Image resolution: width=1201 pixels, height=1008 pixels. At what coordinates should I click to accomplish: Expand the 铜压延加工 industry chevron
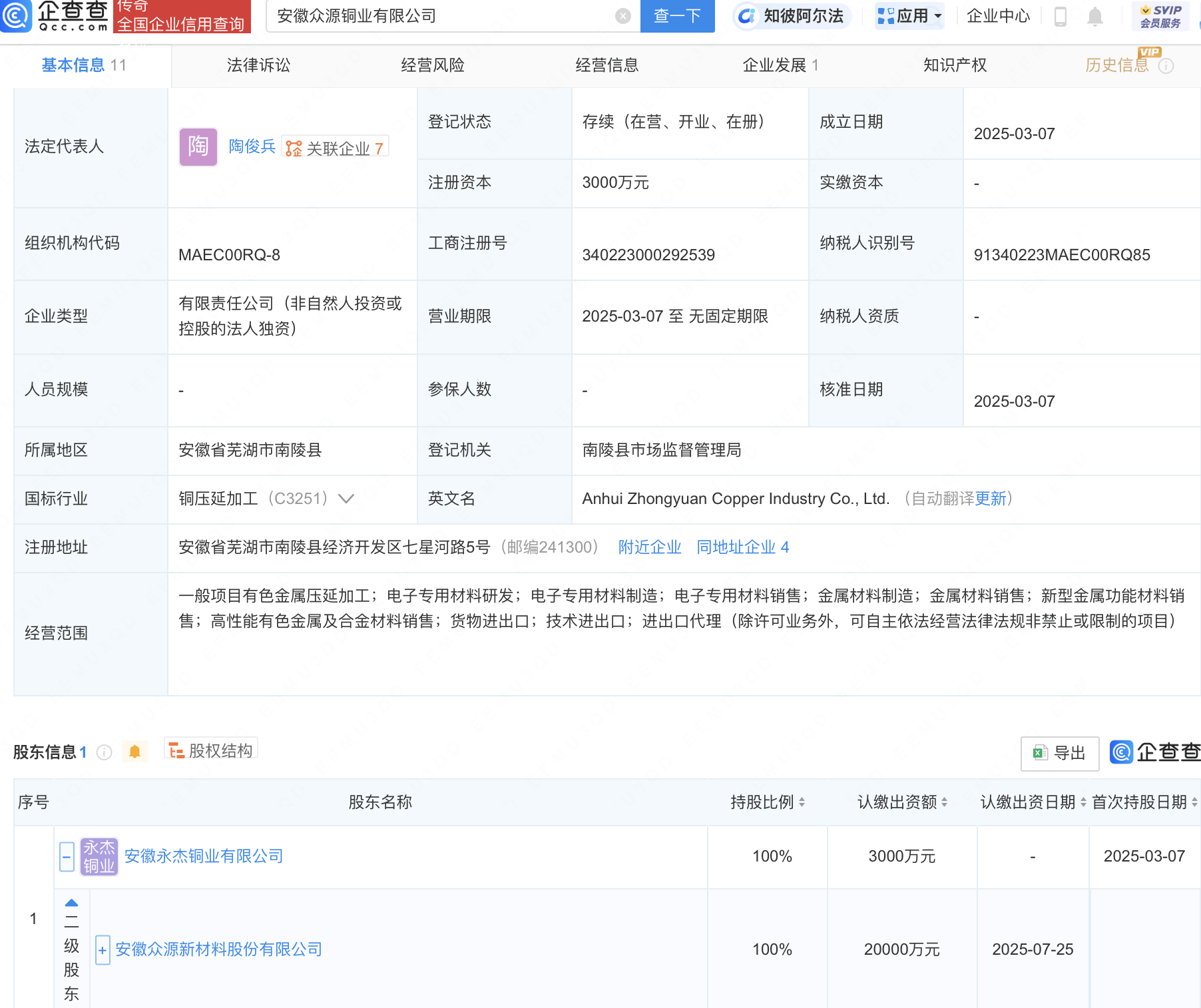346,499
